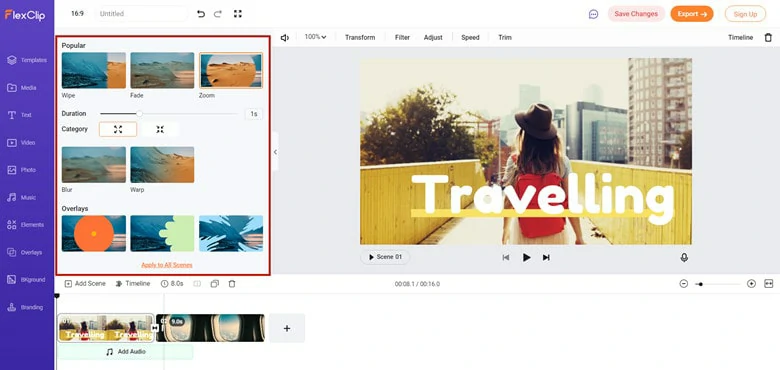Select the Blur transition thumbnail
Screen dimensions: 780x370
(x=94, y=165)
